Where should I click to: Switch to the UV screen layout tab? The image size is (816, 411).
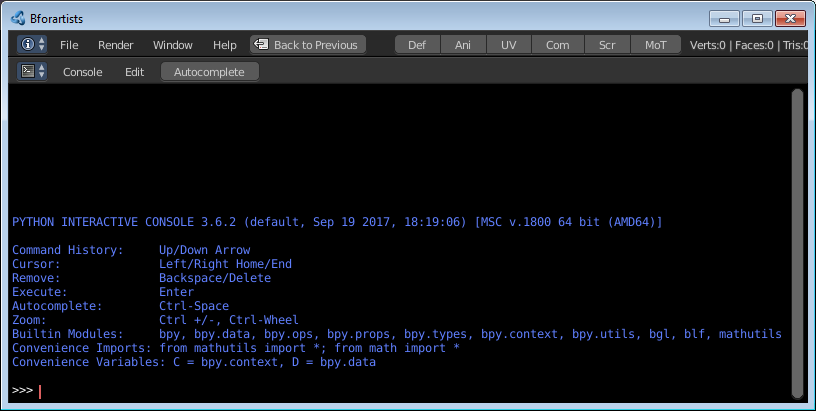tap(509, 45)
